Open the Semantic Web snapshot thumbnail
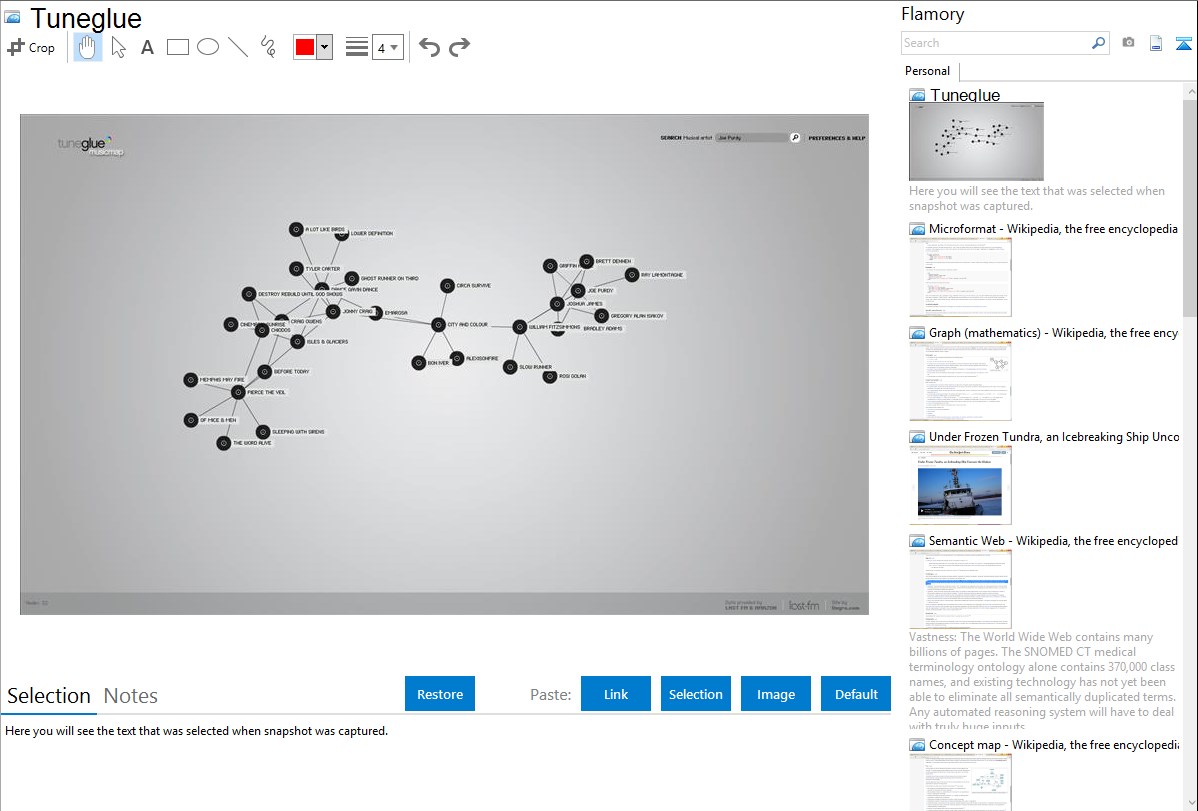 tap(960, 589)
